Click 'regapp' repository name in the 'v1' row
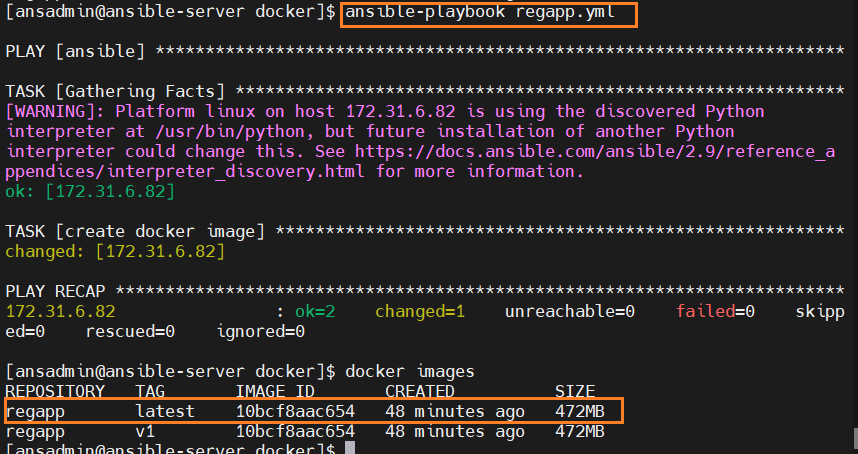This screenshot has width=858, height=454. (x=35, y=432)
